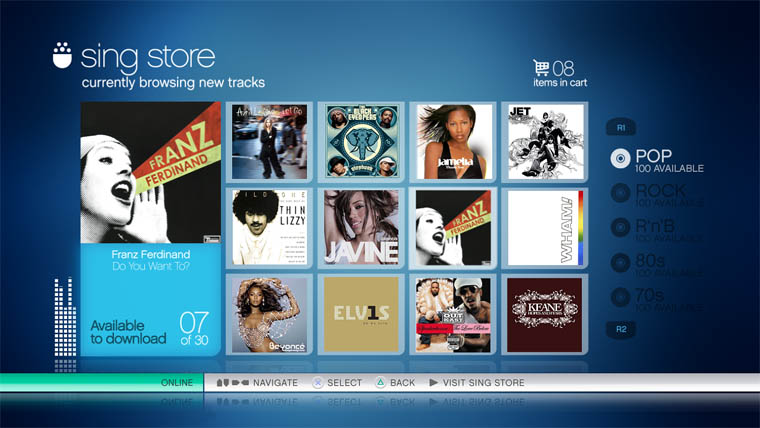Choose the 70s genre label
The width and height of the screenshot is (760, 428).
[649, 295]
